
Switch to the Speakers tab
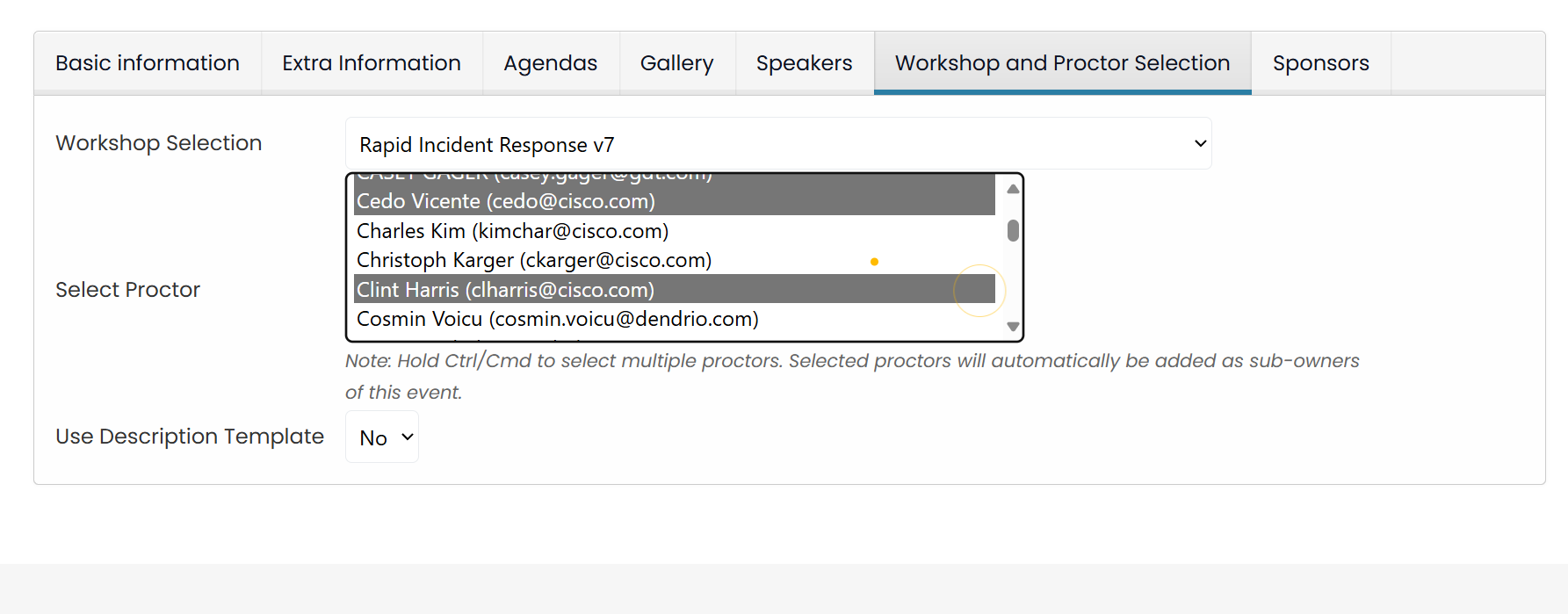(x=805, y=63)
